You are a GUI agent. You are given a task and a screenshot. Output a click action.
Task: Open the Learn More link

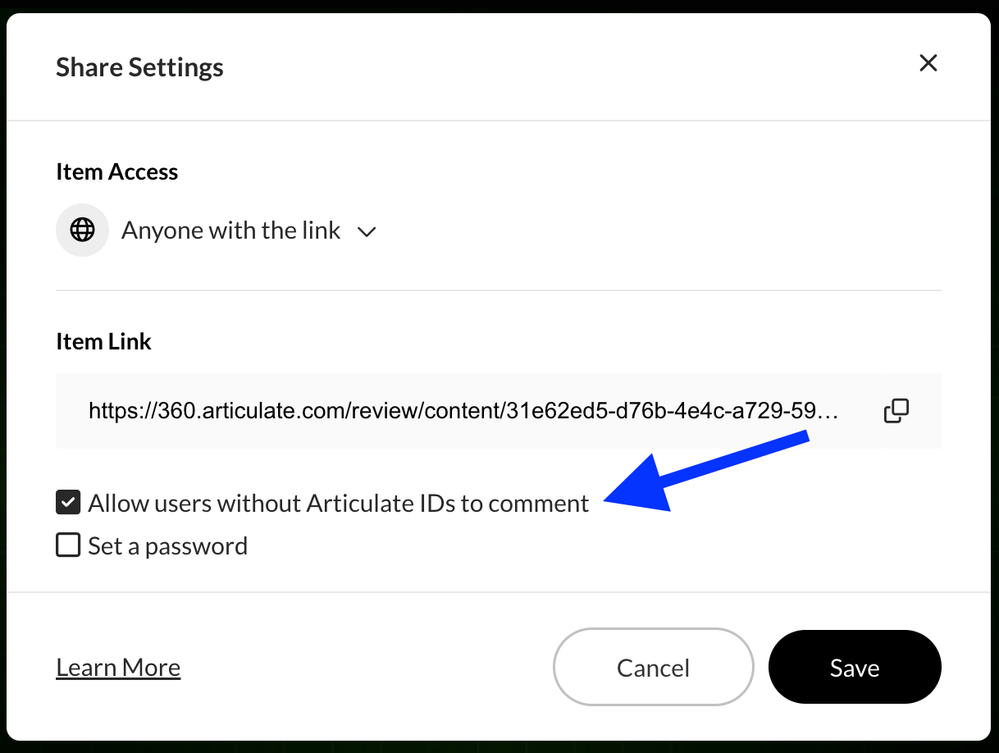point(118,667)
